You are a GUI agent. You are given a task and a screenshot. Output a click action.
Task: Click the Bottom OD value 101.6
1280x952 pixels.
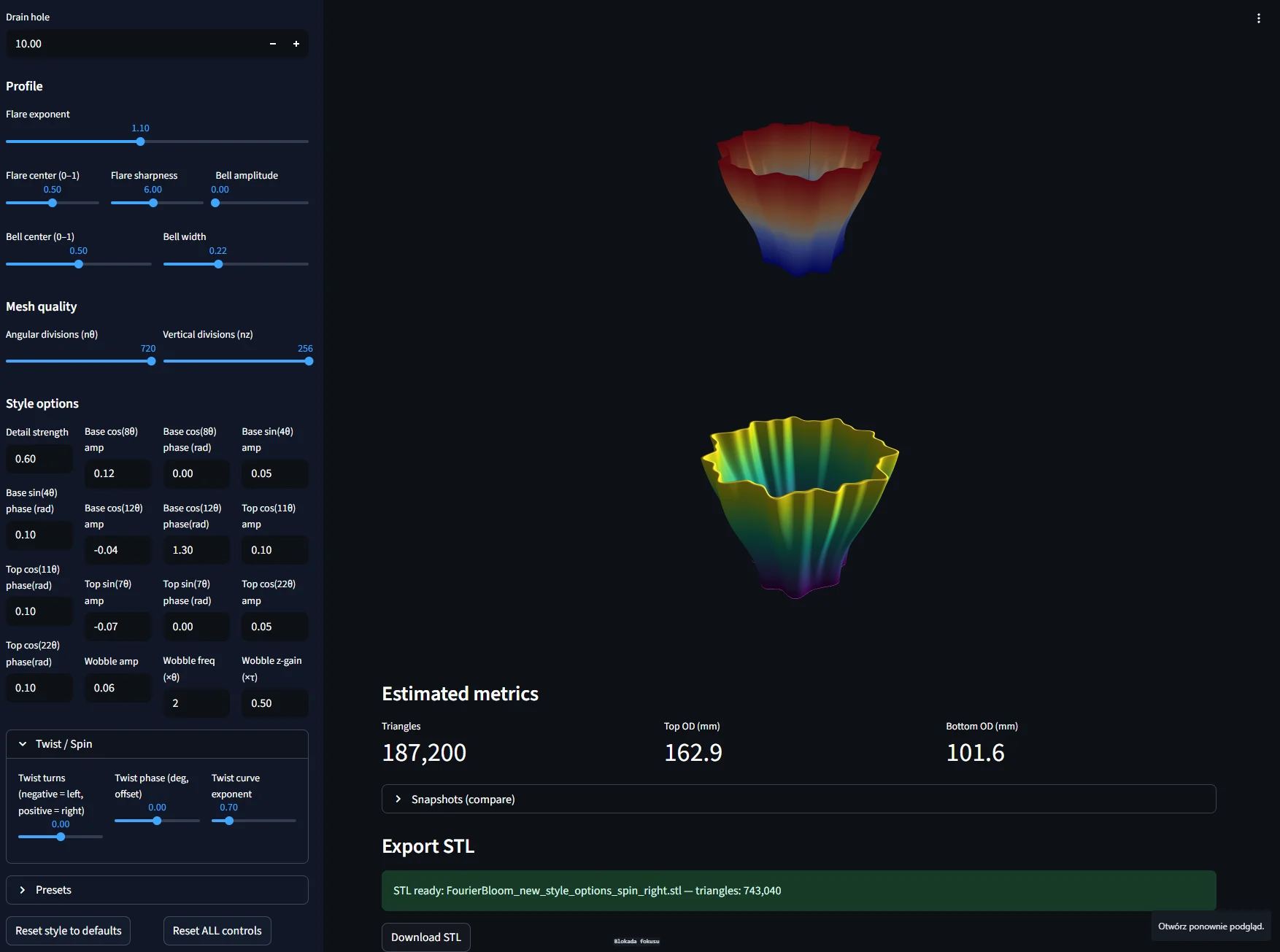coord(976,753)
